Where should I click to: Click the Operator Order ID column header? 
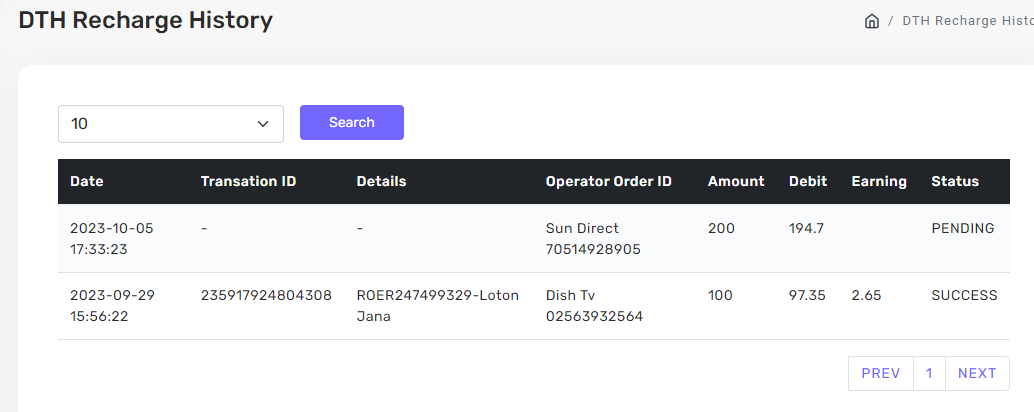pyautogui.click(x=609, y=182)
